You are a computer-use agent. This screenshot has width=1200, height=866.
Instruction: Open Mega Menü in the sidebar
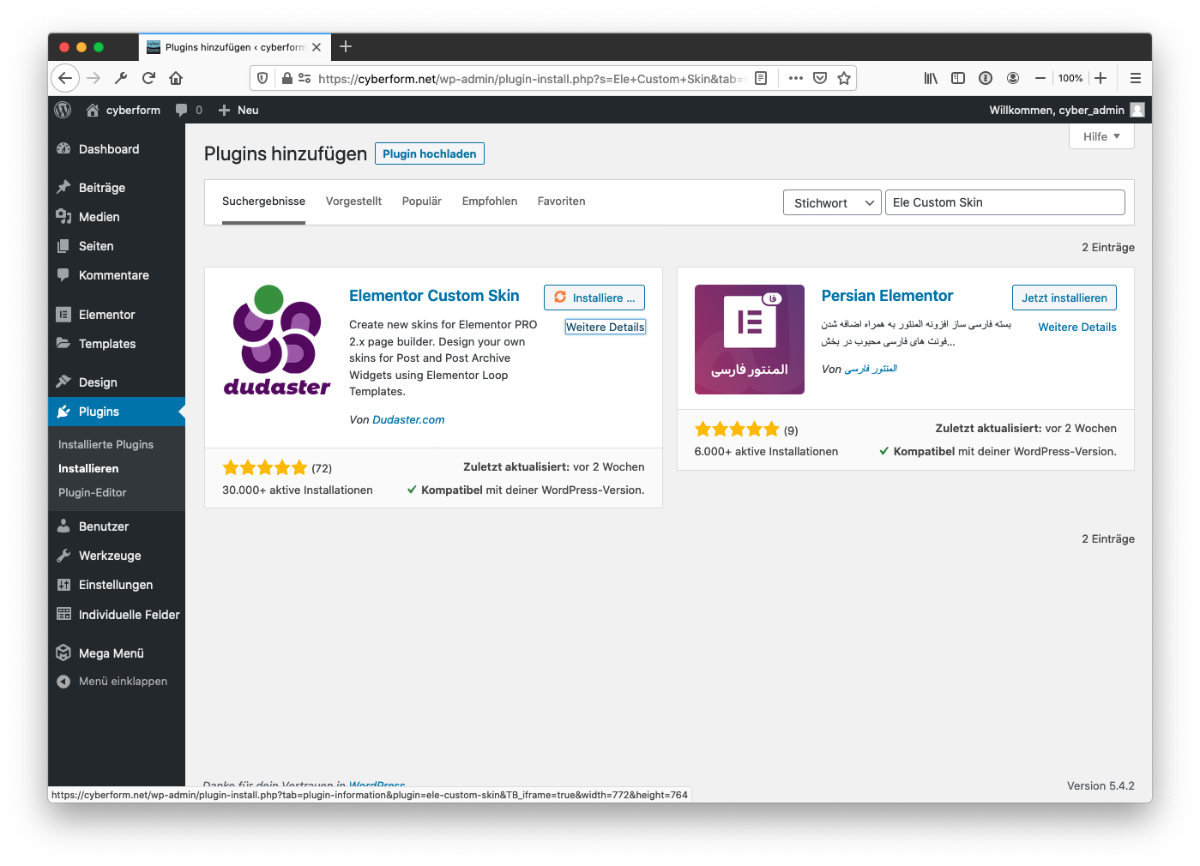116,653
